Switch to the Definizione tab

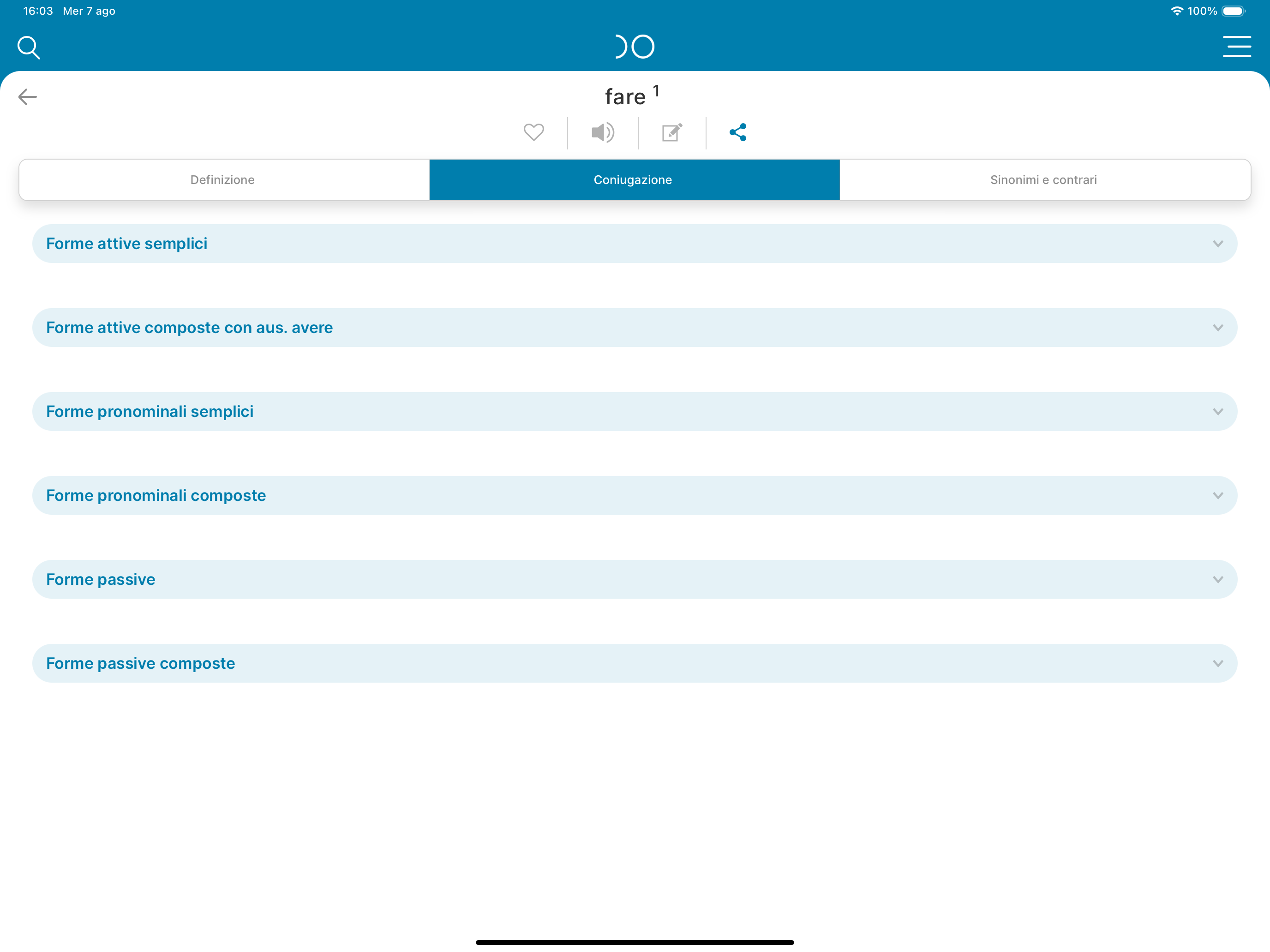pos(224,179)
